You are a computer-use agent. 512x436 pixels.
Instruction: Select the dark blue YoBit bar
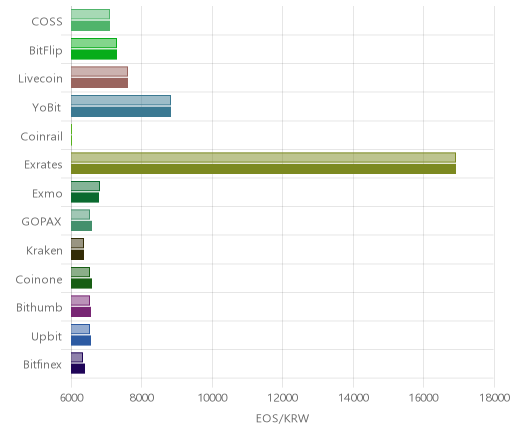[x=121, y=112]
